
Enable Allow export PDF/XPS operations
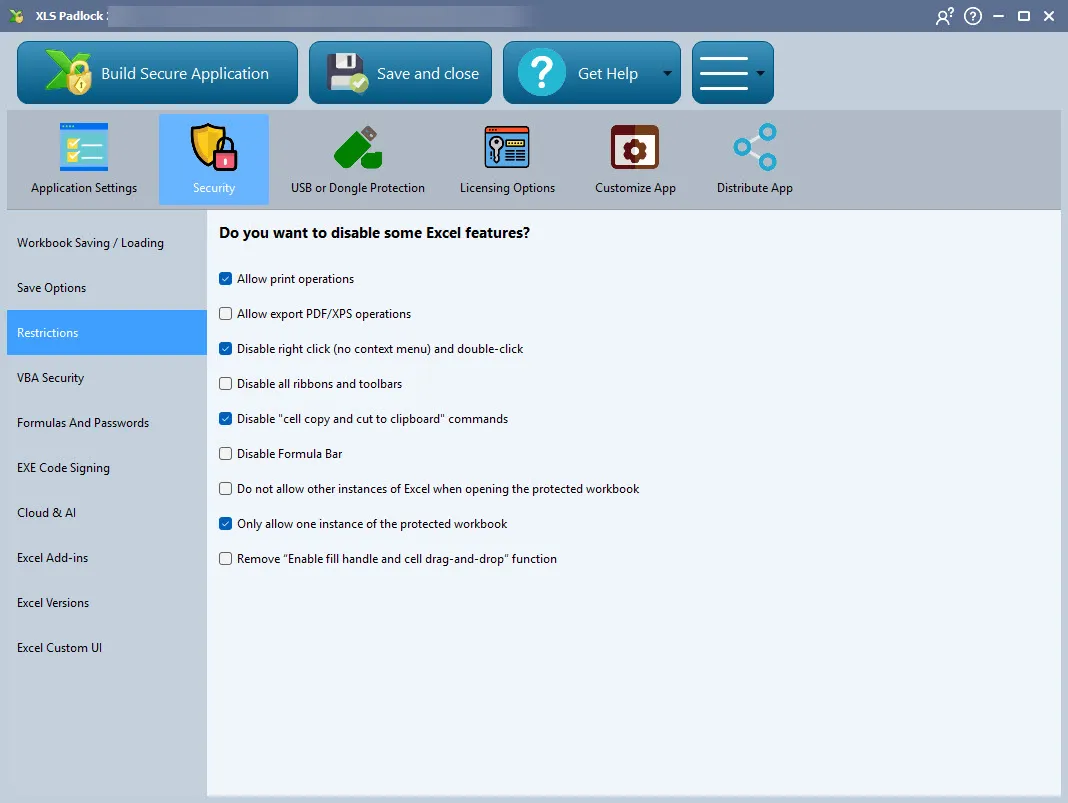click(225, 313)
